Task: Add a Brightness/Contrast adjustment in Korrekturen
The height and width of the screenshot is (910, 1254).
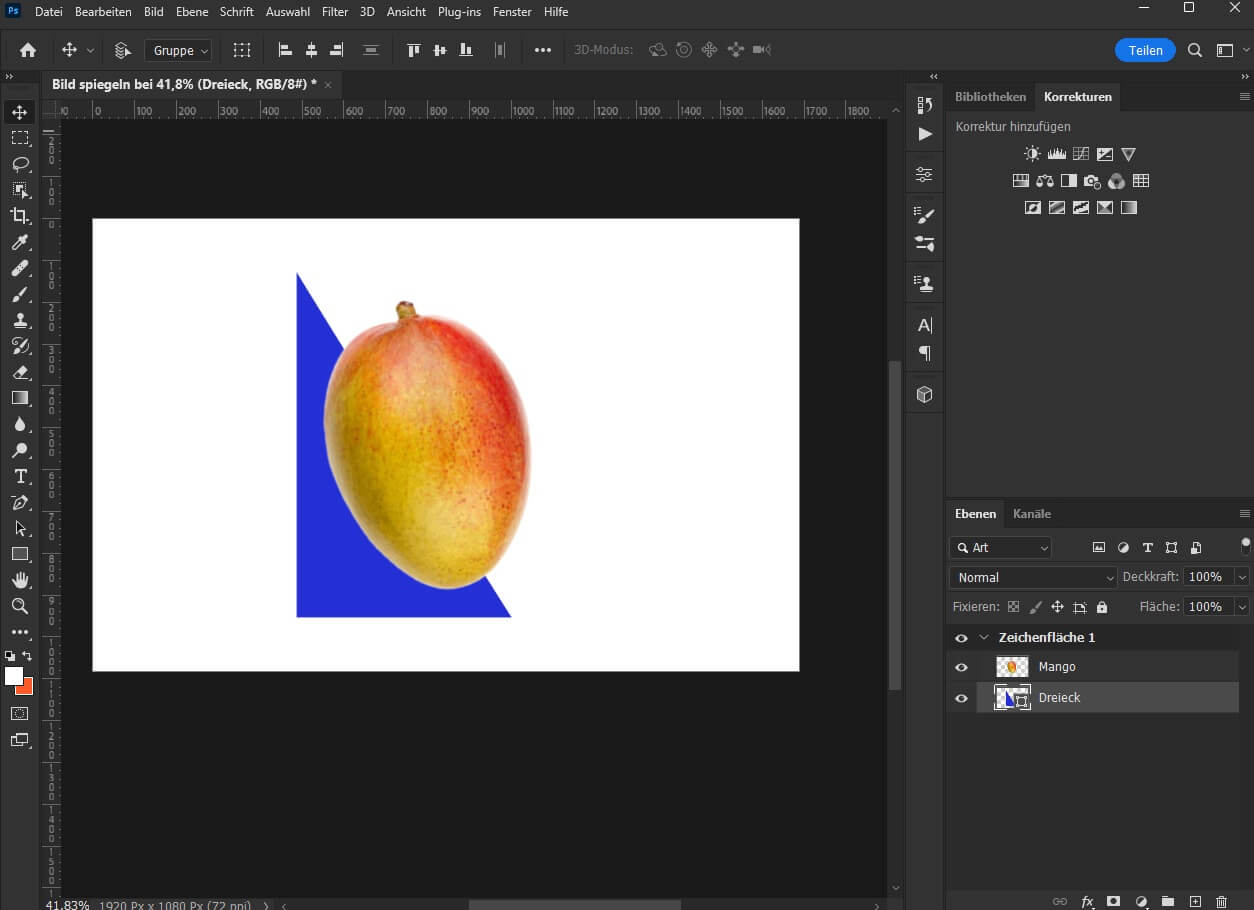Action: pyautogui.click(x=1032, y=153)
